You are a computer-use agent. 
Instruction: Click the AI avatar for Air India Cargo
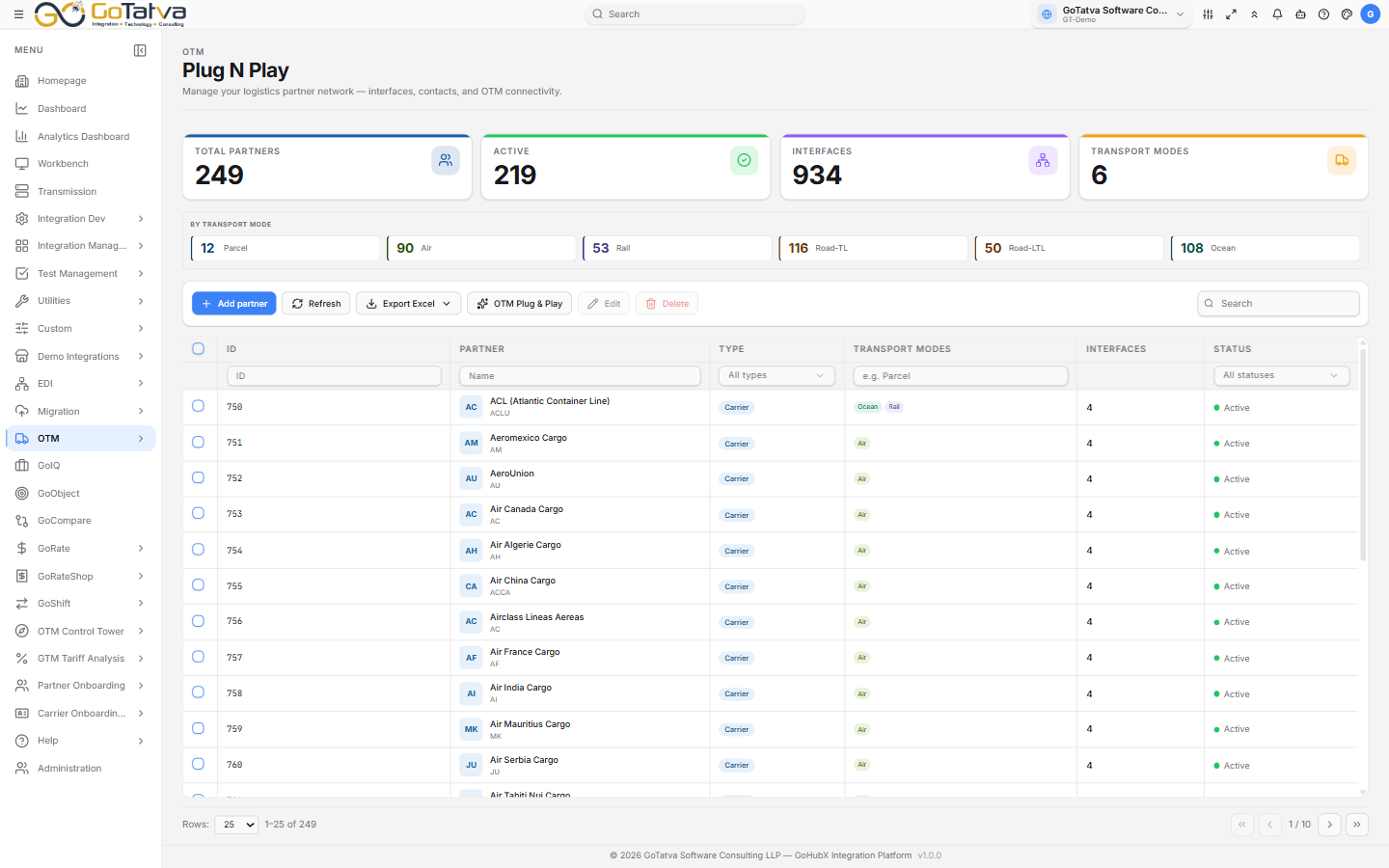click(471, 693)
